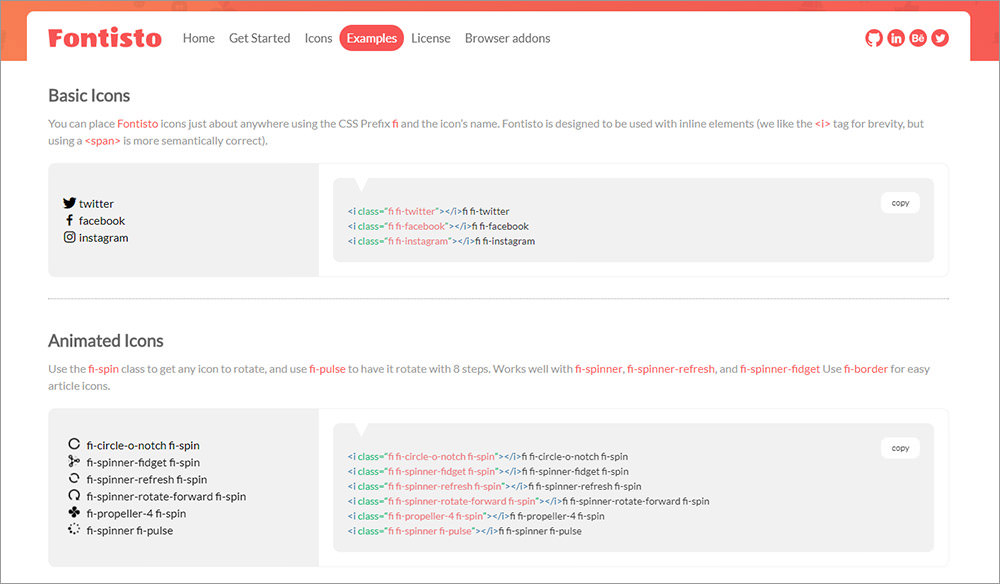Click the instagram label in demo list
The width and height of the screenshot is (1000, 584).
tap(103, 238)
